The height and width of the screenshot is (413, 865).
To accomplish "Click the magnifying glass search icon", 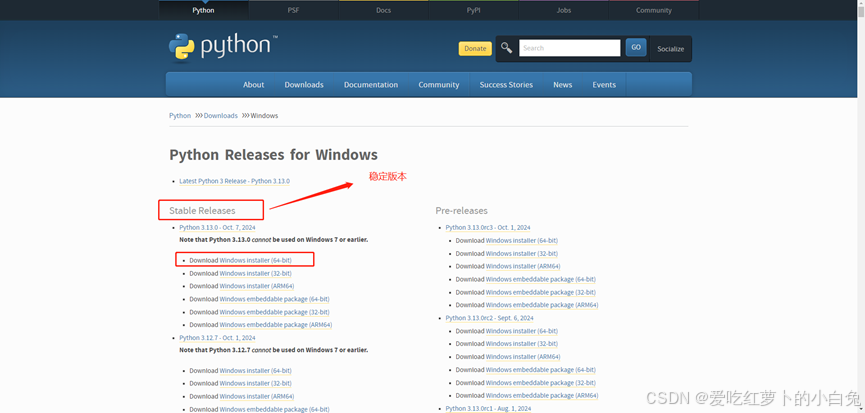I will 506,48.
